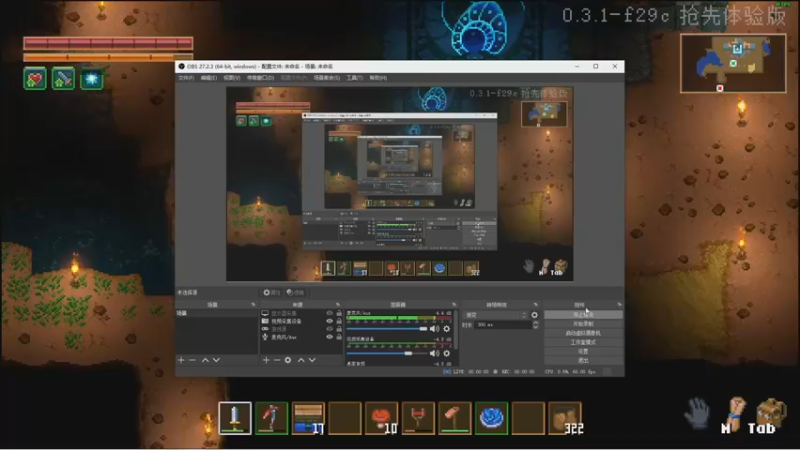Open mixer settings gear for second audio track
The image size is (800, 450).
click(447, 353)
